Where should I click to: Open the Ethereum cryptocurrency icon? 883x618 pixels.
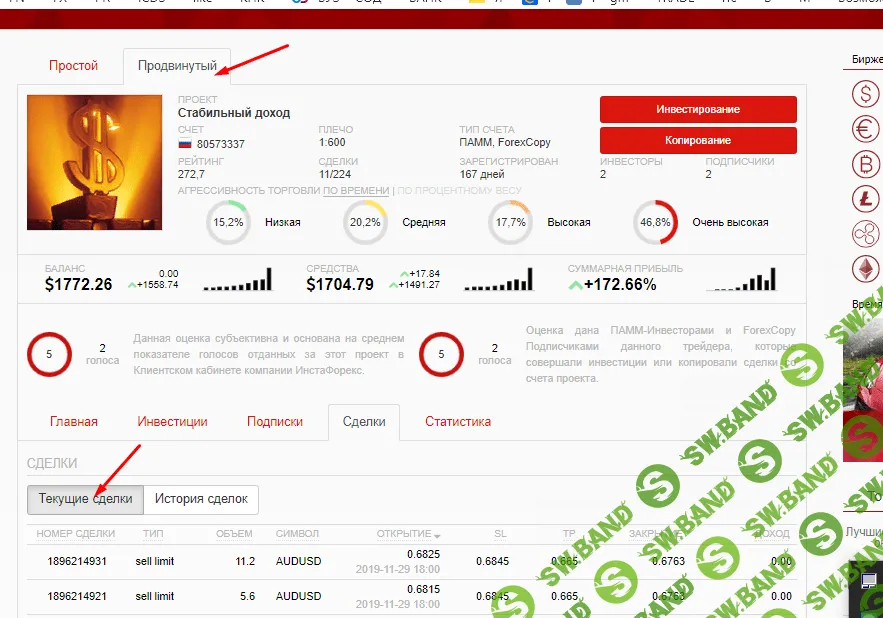point(865,269)
